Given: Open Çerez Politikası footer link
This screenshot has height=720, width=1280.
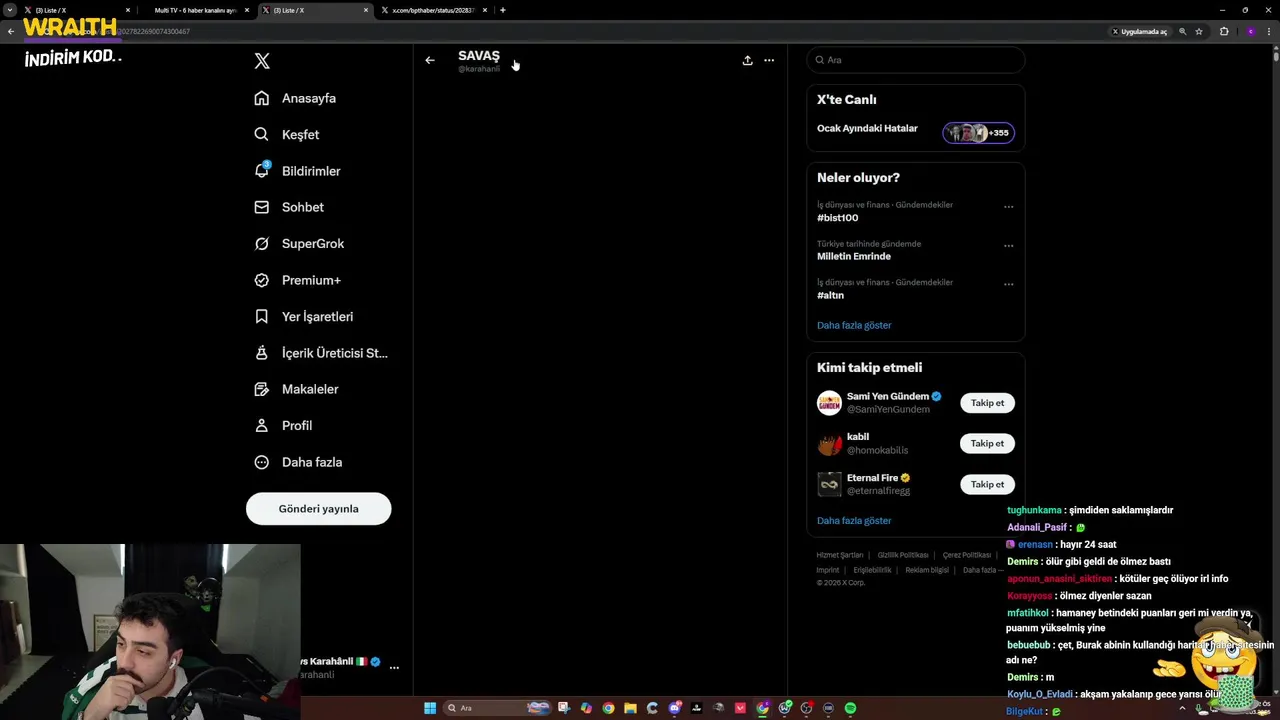Looking at the screenshot, I should coord(967,555).
